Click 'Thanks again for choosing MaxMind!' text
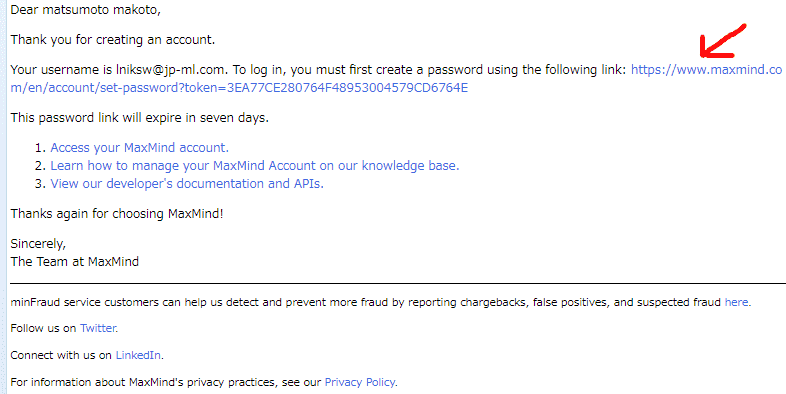 (x=117, y=214)
